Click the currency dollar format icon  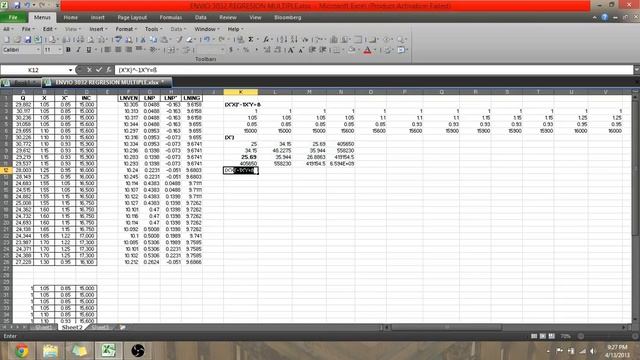(x=231, y=50)
